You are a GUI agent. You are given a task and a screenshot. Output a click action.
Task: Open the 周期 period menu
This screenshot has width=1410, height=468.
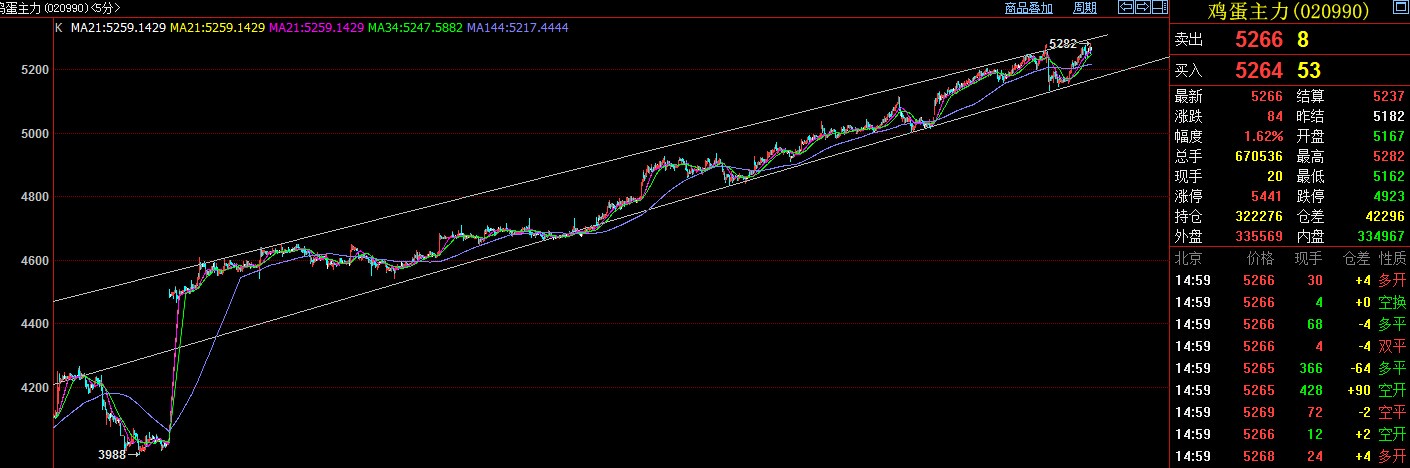1085,8
